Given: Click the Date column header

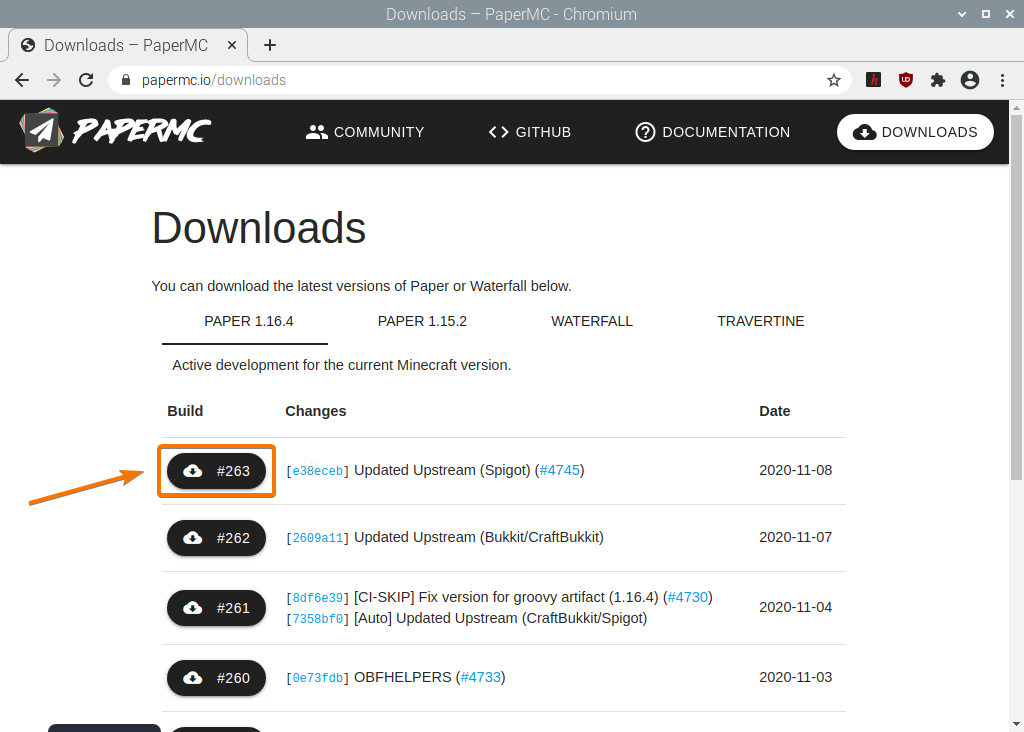Looking at the screenshot, I should 775,411.
